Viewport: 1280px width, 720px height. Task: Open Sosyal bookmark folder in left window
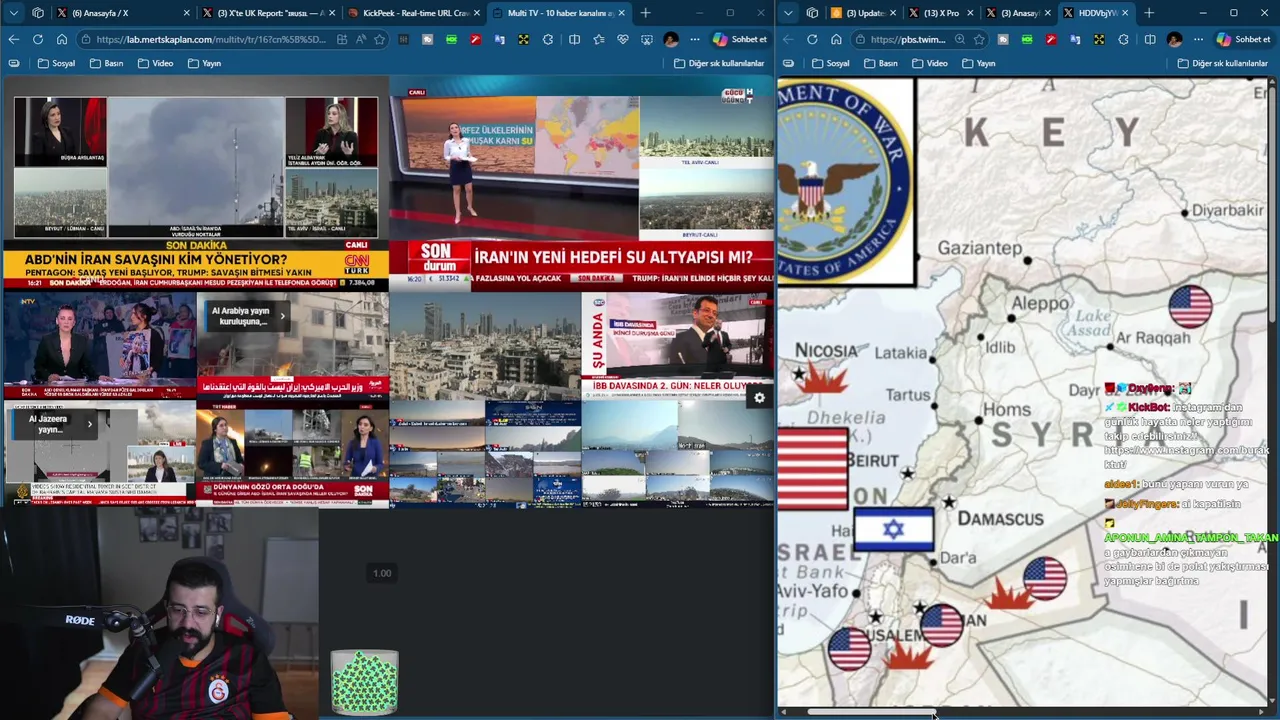pos(56,63)
